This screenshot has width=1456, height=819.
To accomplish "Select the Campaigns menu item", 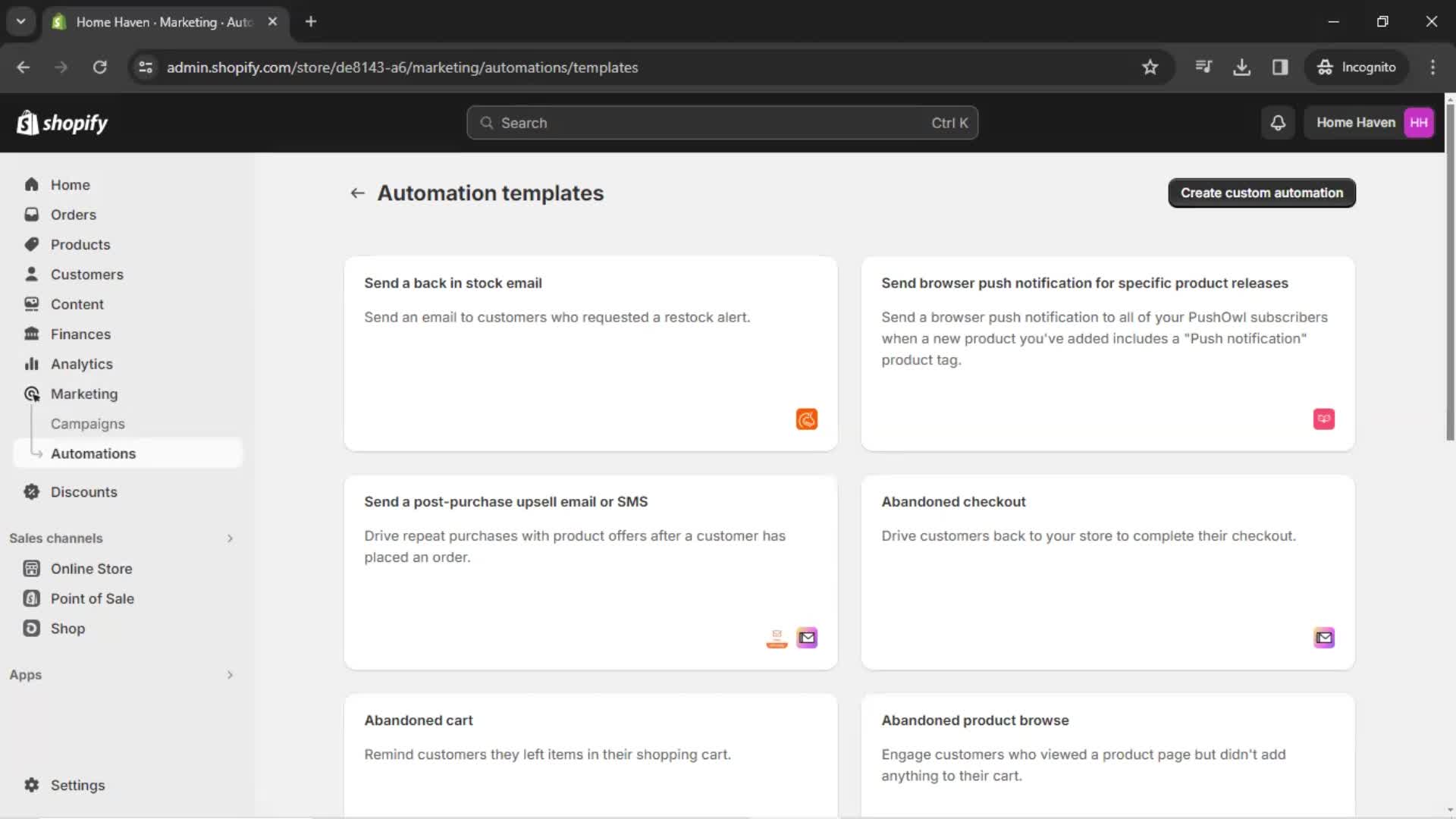I will (88, 423).
